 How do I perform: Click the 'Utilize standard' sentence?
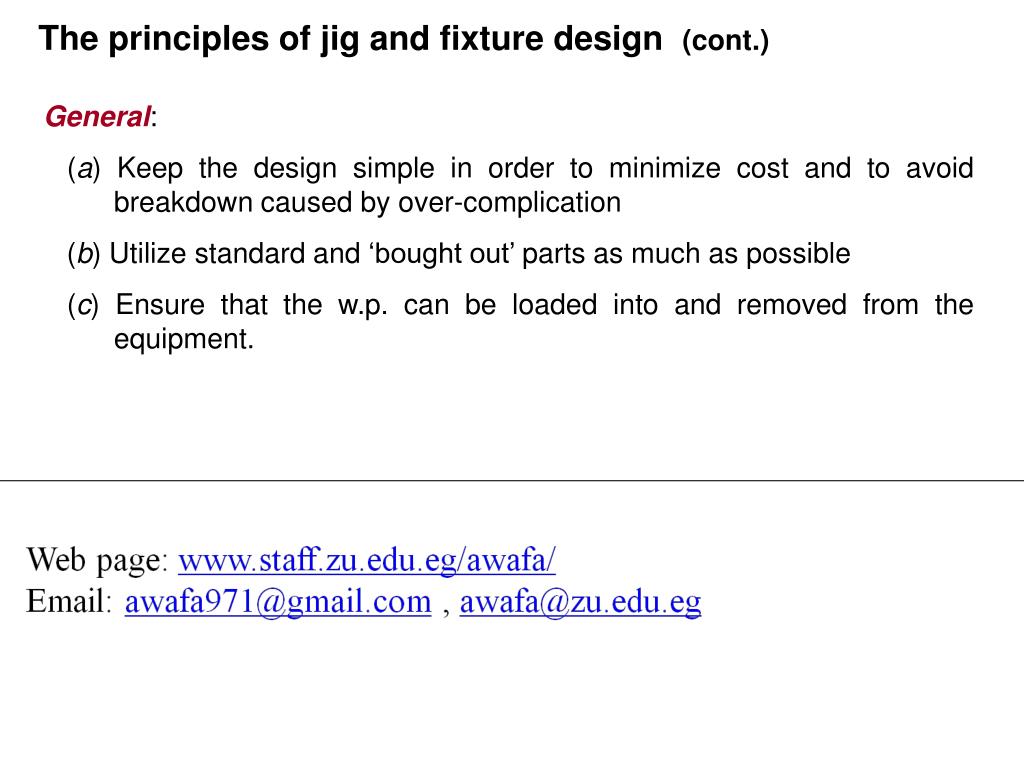click(480, 254)
